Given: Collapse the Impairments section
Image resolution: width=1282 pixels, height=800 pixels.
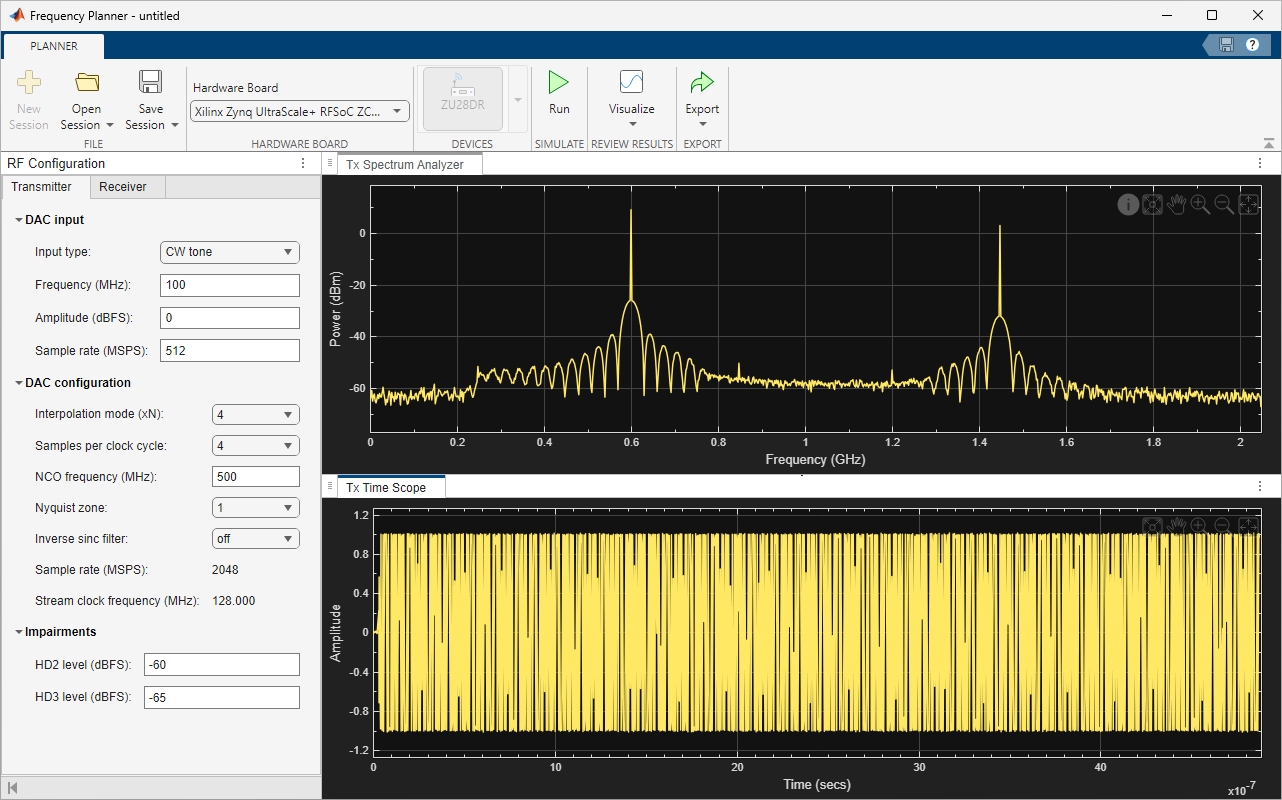Looking at the screenshot, I should click(17, 631).
